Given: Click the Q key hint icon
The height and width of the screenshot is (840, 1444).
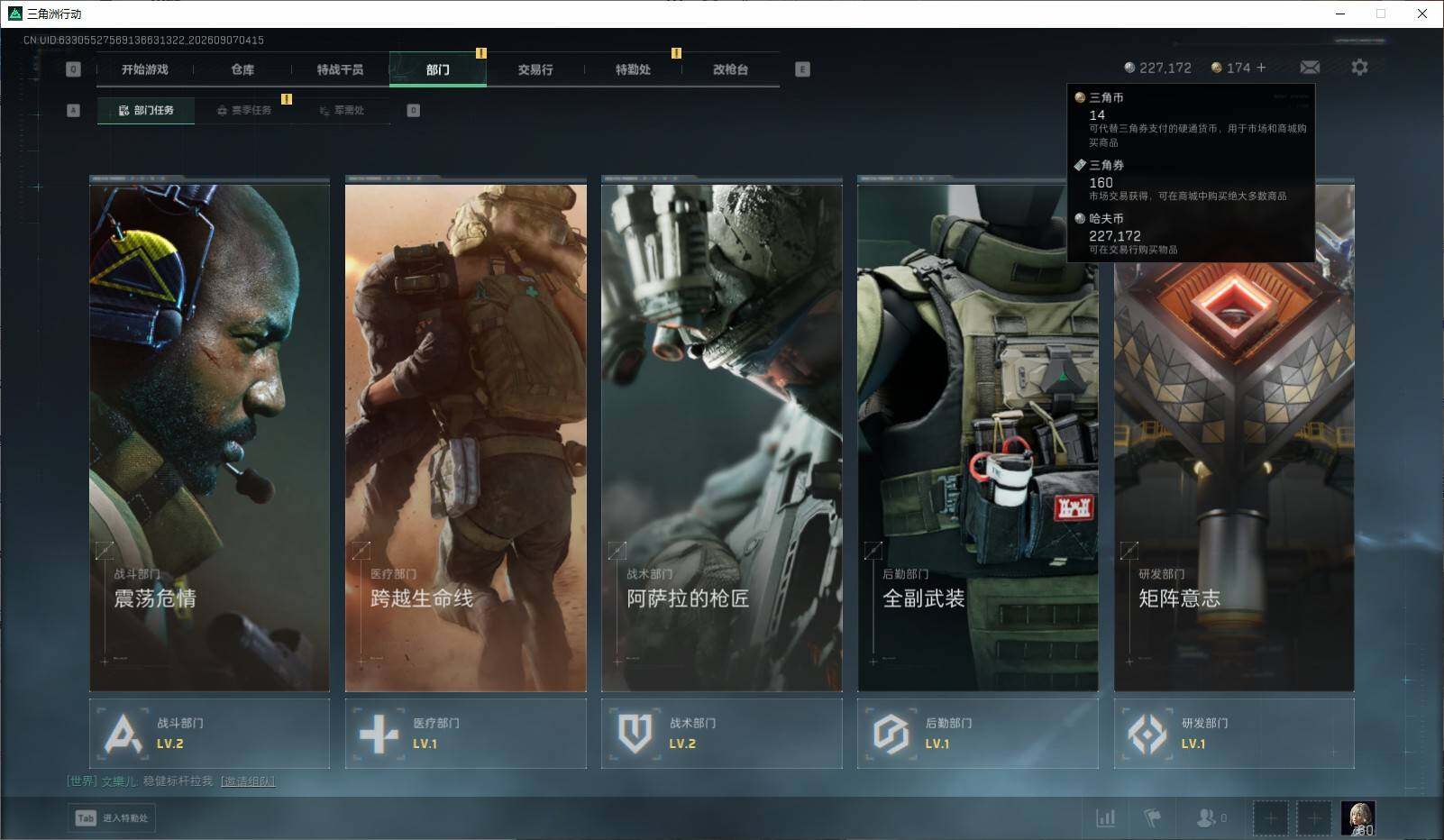Looking at the screenshot, I should point(74,69).
